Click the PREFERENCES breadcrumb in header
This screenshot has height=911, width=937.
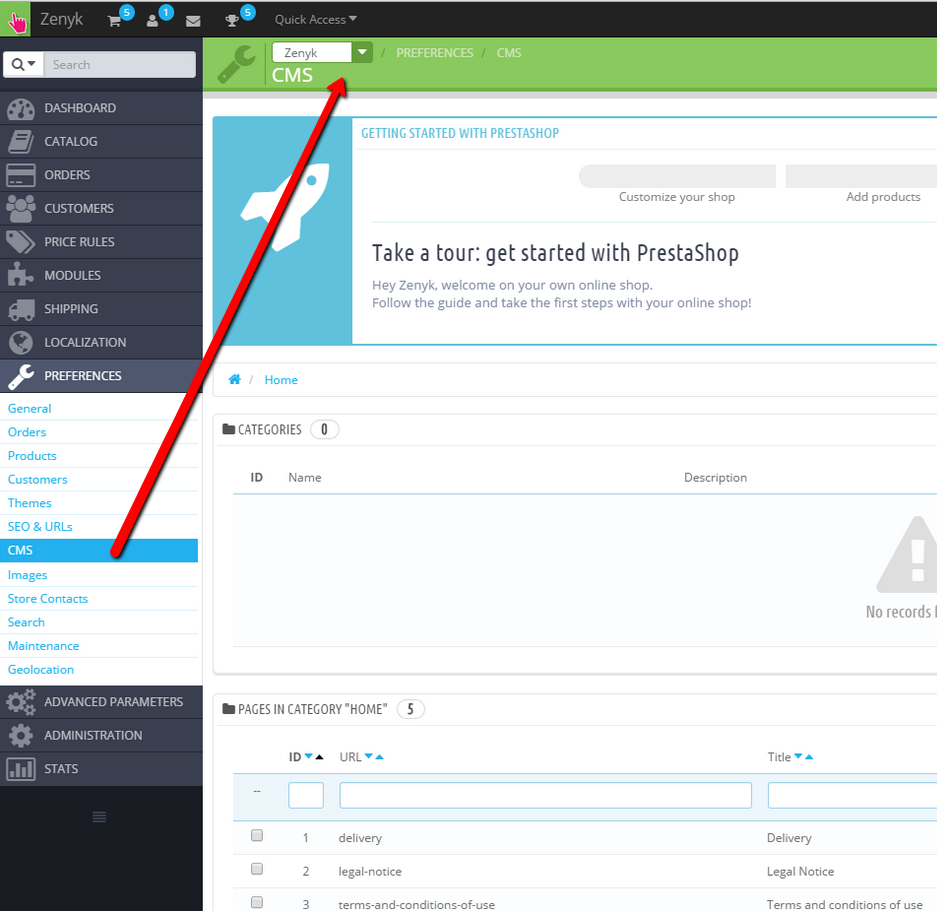coord(434,53)
